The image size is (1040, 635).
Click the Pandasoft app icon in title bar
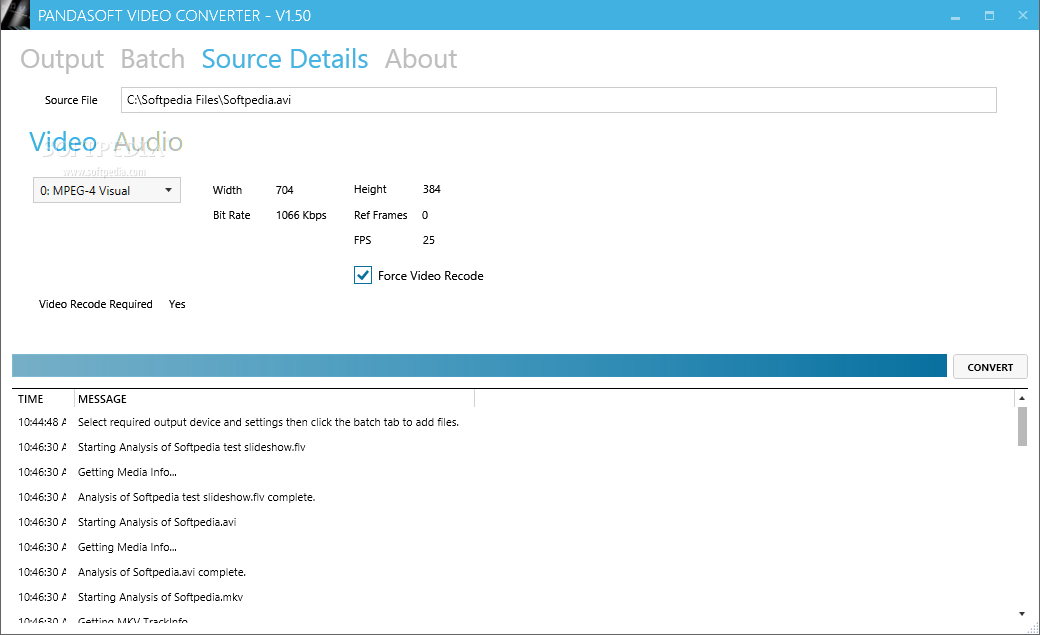15,15
